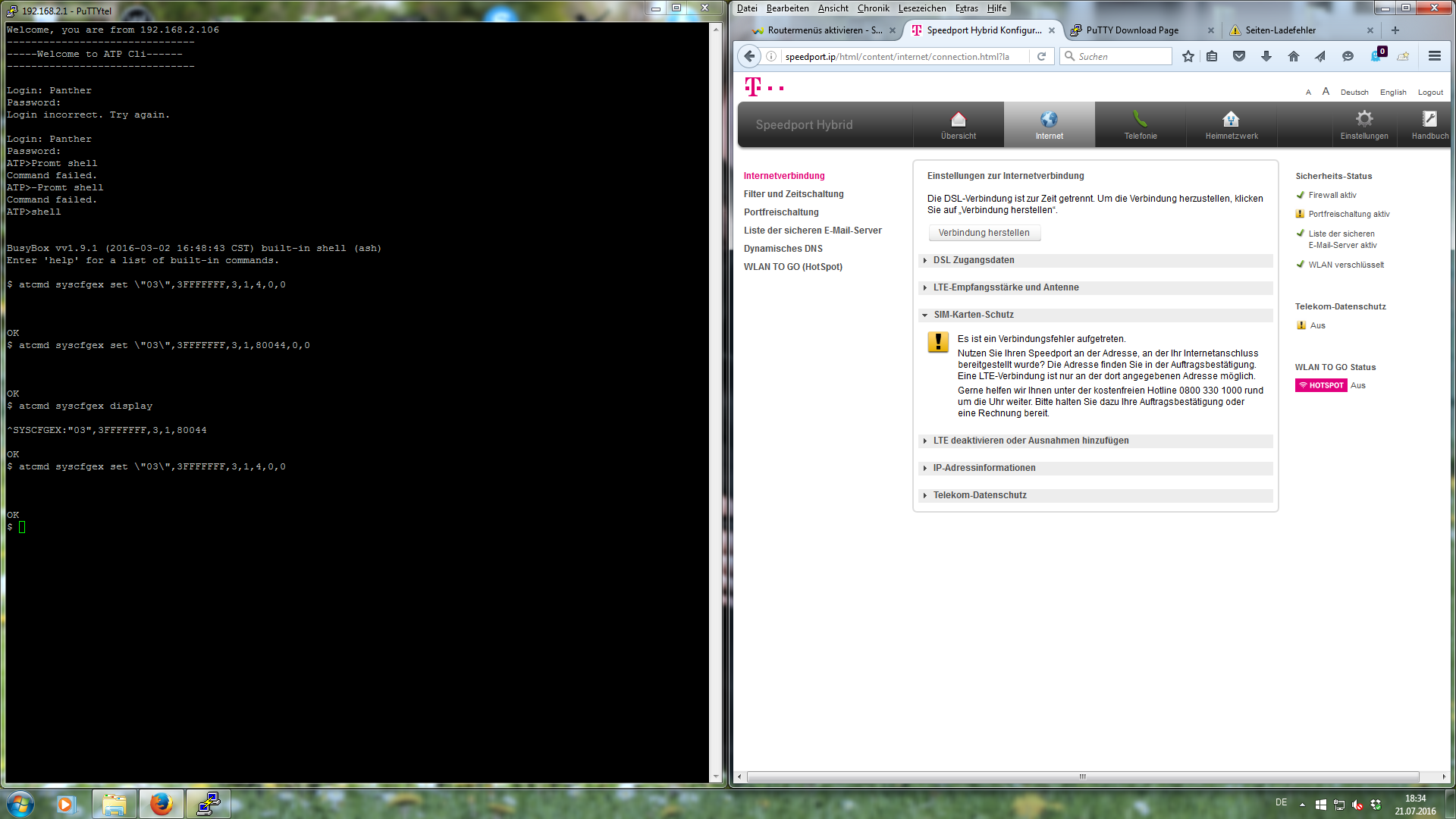Click the paper plane share icon
This screenshot has height=819, width=1456.
pos(1320,56)
